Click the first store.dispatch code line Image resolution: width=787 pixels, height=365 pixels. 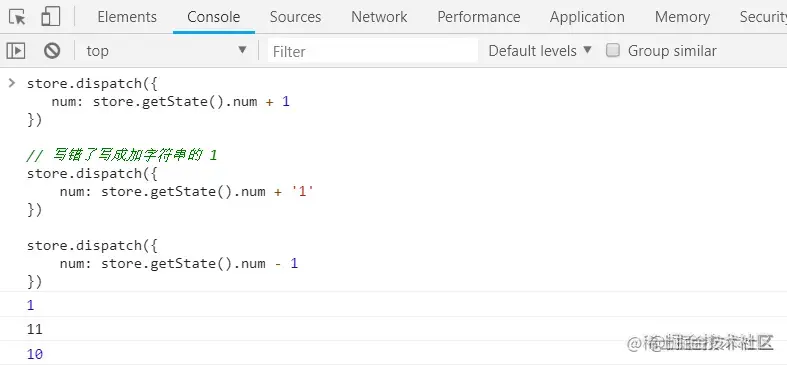[x=92, y=83]
